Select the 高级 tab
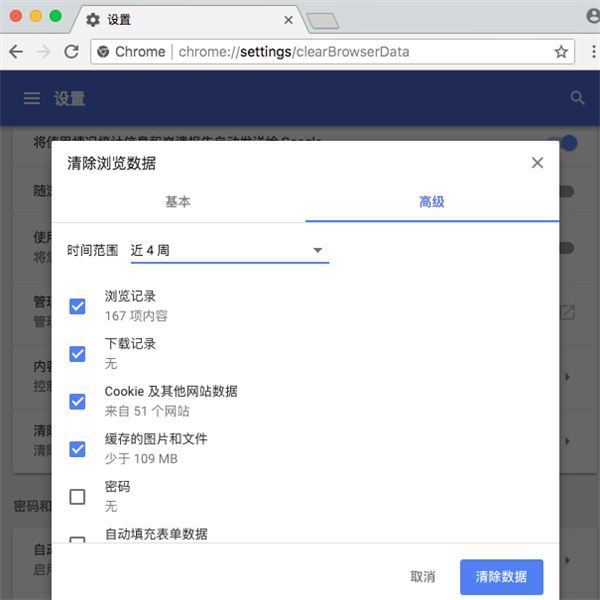600x600 pixels. 432,201
